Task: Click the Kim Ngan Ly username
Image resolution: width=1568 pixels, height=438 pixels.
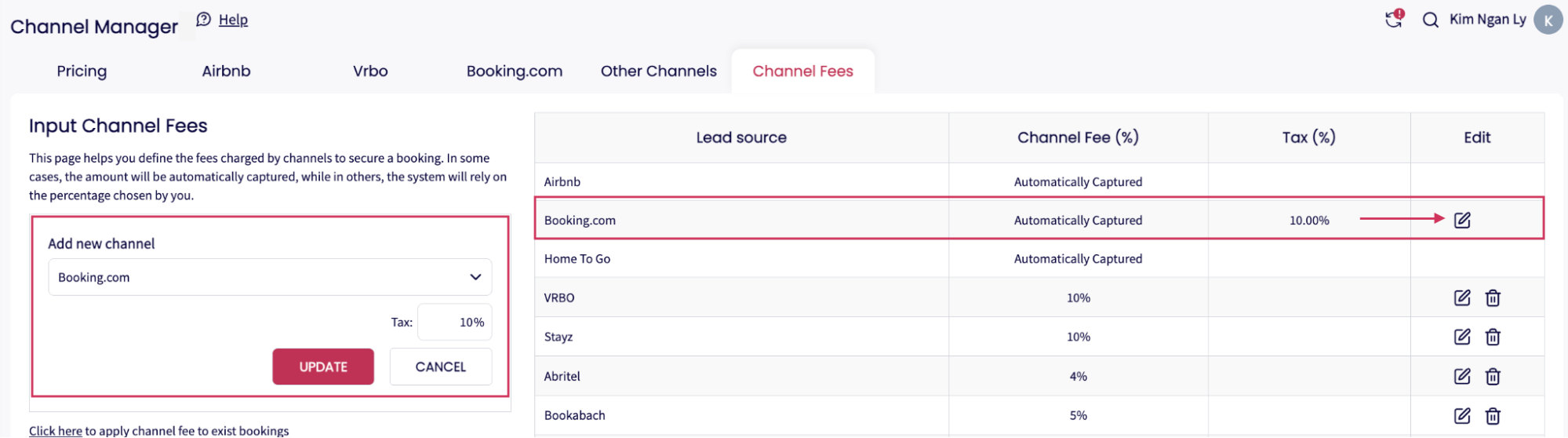Action: pyautogui.click(x=1487, y=20)
